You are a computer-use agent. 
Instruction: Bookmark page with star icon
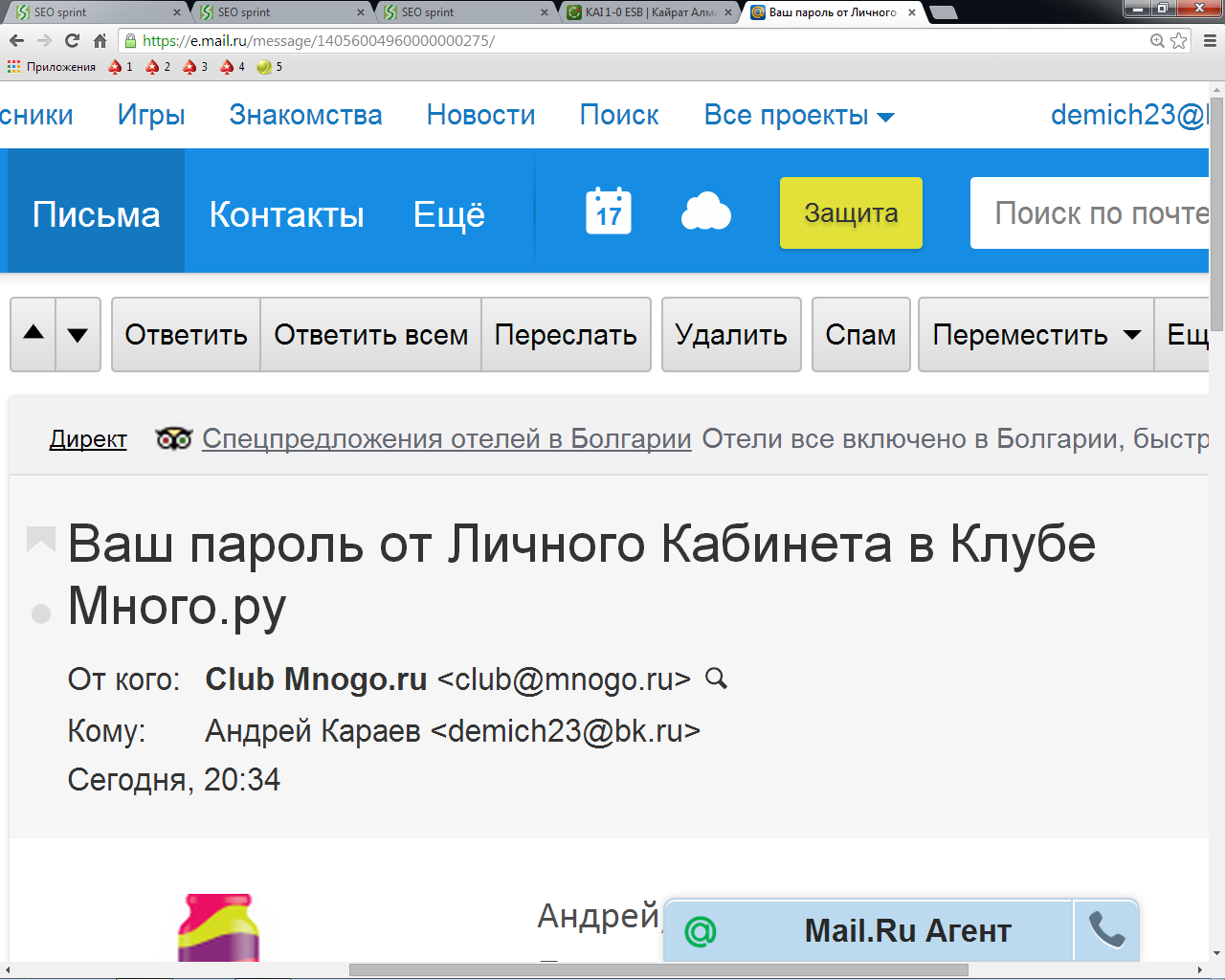(x=1179, y=40)
